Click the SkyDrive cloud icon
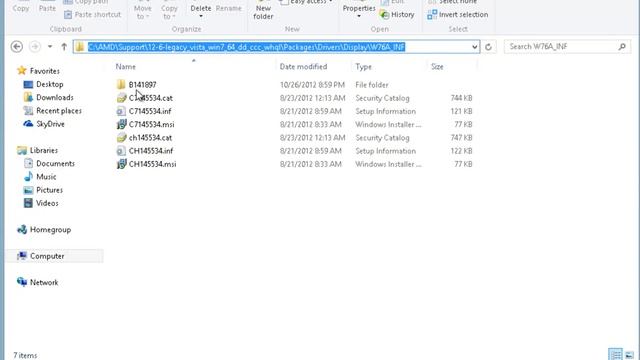640x360 pixels. [28, 124]
